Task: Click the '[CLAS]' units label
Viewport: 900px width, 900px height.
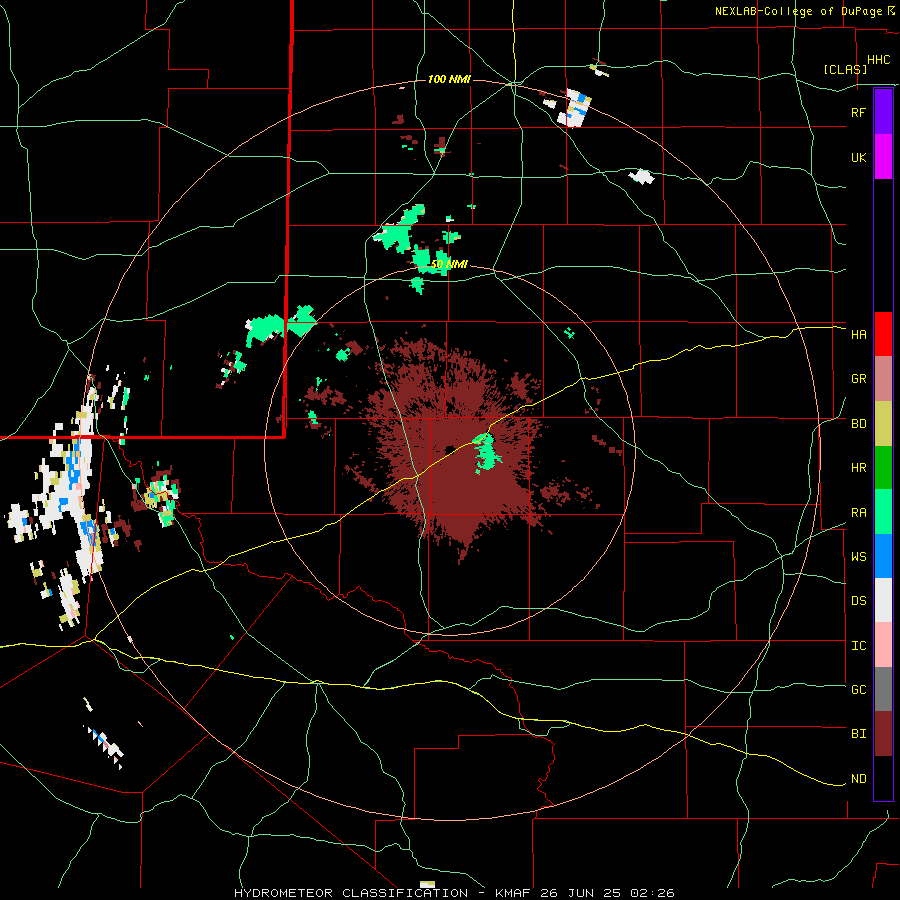Action: click(x=845, y=69)
